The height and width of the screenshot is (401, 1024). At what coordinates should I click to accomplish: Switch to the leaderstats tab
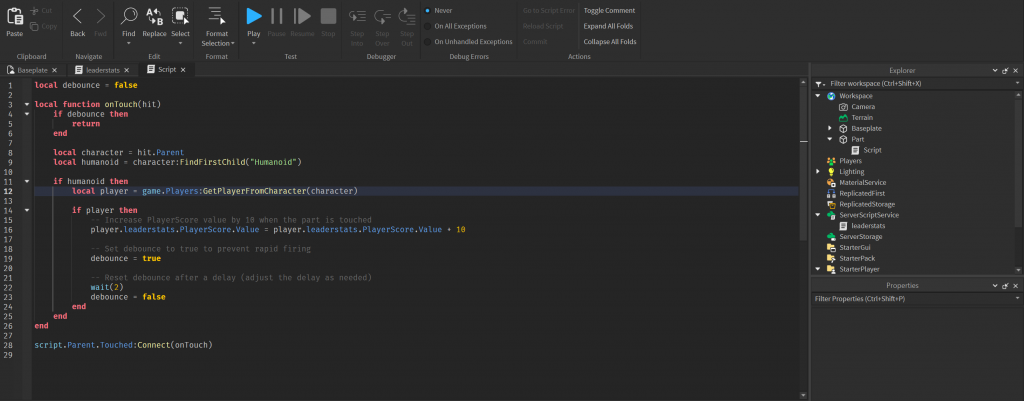[101, 70]
